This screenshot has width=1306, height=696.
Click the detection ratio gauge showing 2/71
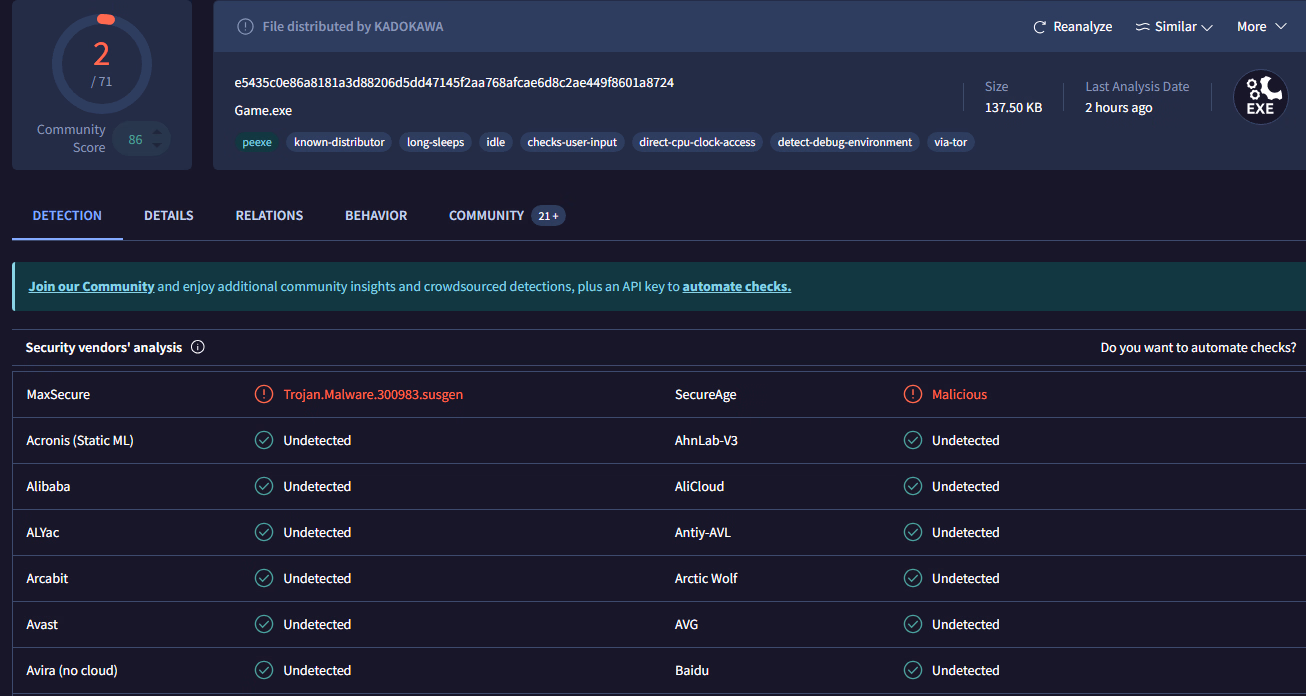(102, 64)
